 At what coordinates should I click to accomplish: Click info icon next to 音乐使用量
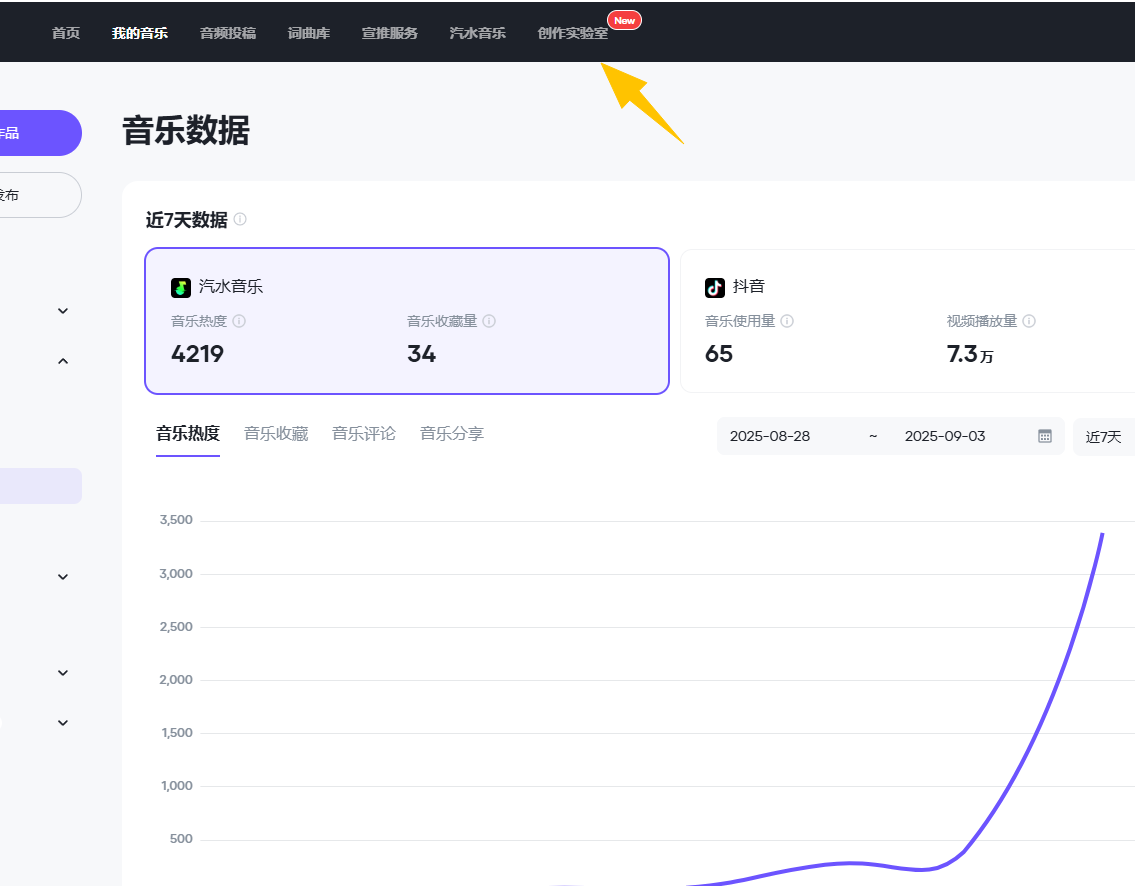coord(787,322)
